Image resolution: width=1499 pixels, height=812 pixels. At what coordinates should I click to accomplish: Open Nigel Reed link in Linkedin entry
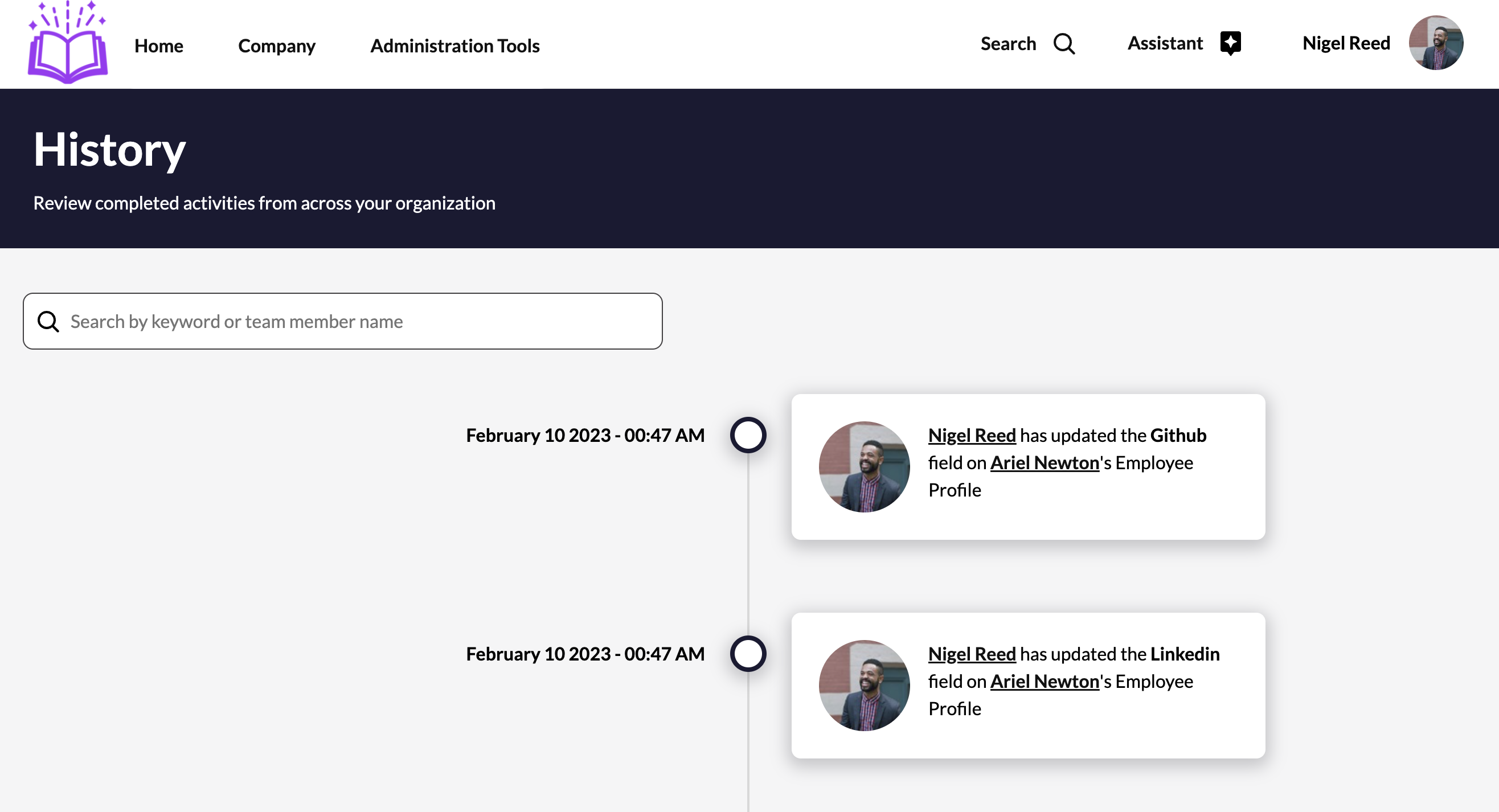coord(971,654)
